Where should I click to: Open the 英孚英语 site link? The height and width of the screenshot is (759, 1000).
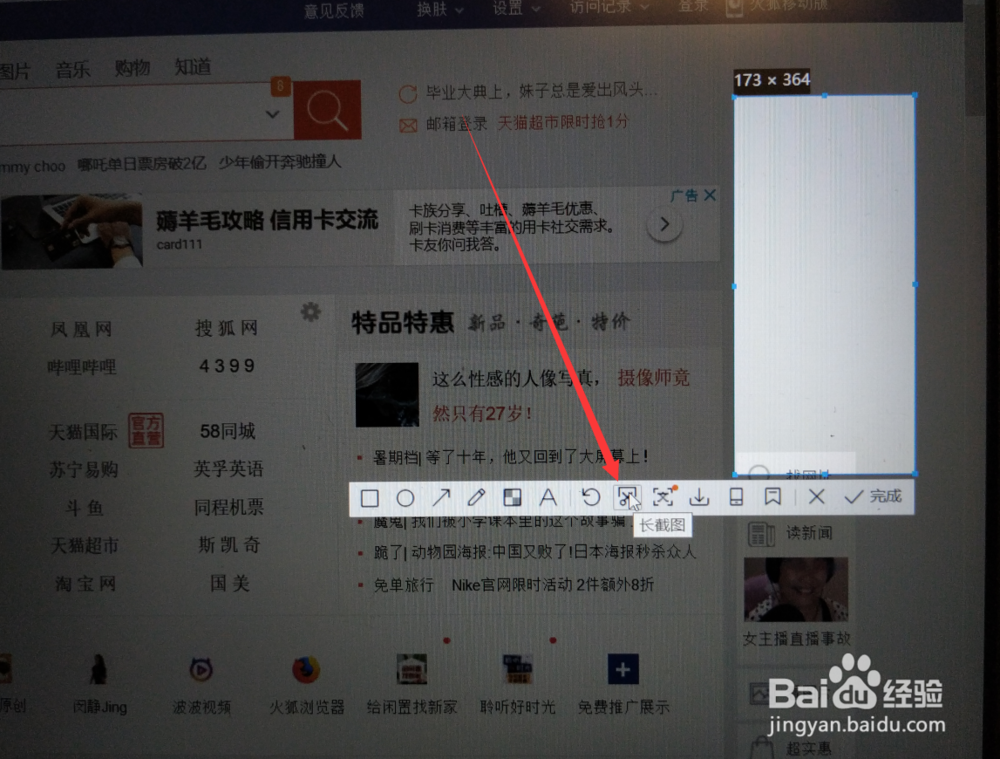[228, 469]
